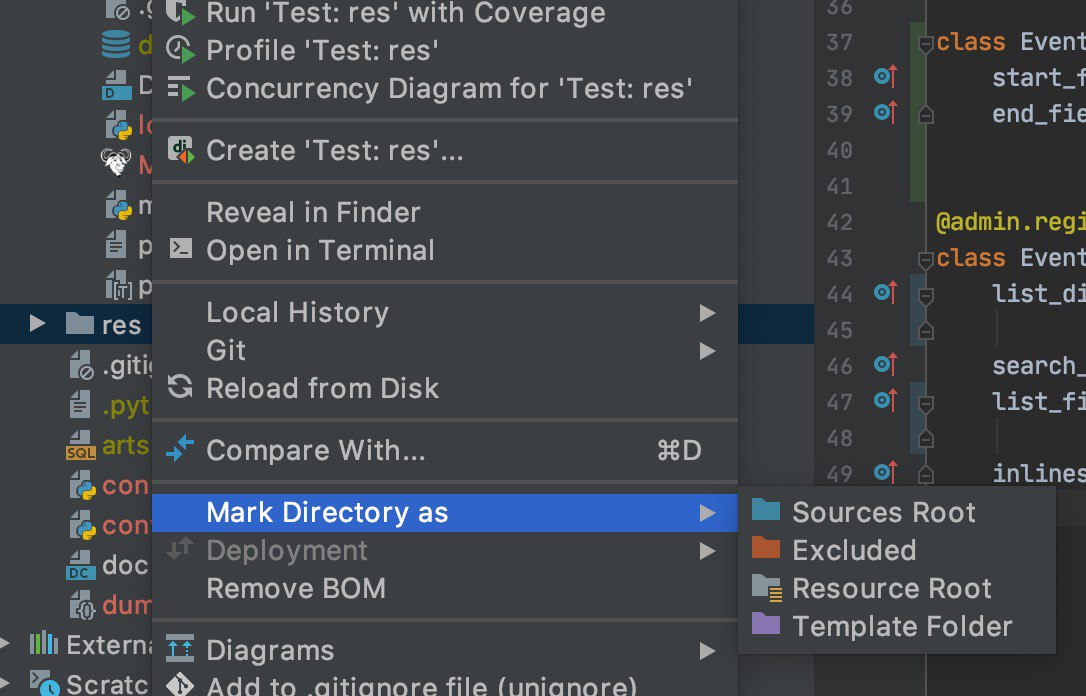The height and width of the screenshot is (696, 1086).
Task: Collapse the fold marker on line 43
Action: 925,260
